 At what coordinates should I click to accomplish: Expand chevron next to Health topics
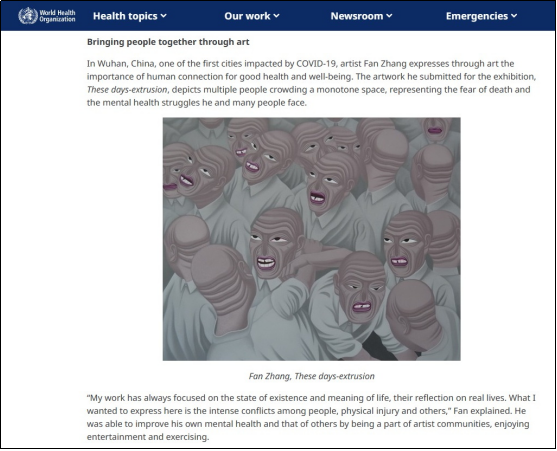(163, 16)
